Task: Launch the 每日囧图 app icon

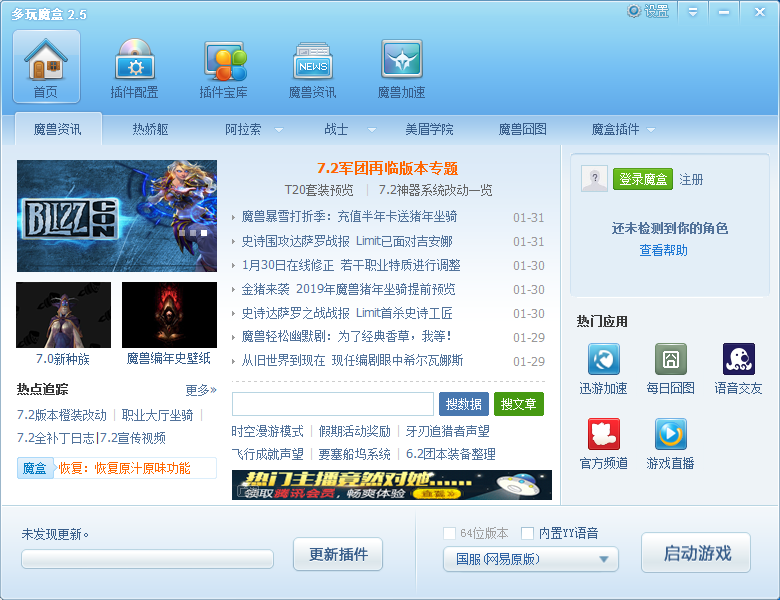Action: (x=671, y=359)
